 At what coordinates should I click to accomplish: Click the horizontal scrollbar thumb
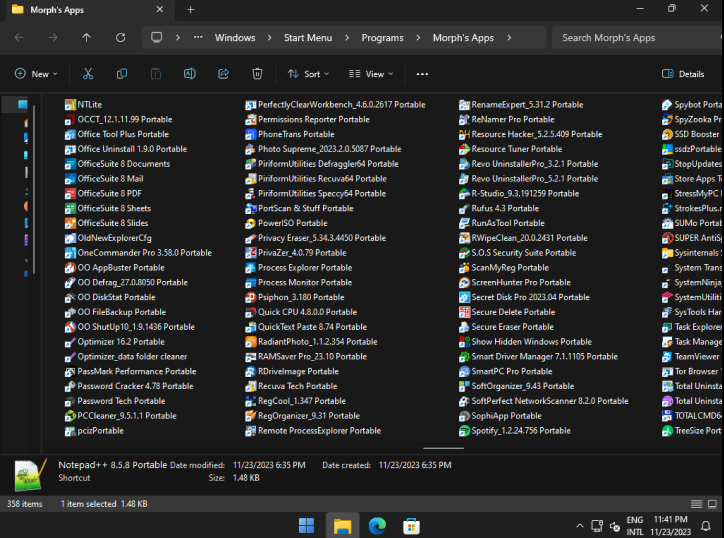click(443, 448)
